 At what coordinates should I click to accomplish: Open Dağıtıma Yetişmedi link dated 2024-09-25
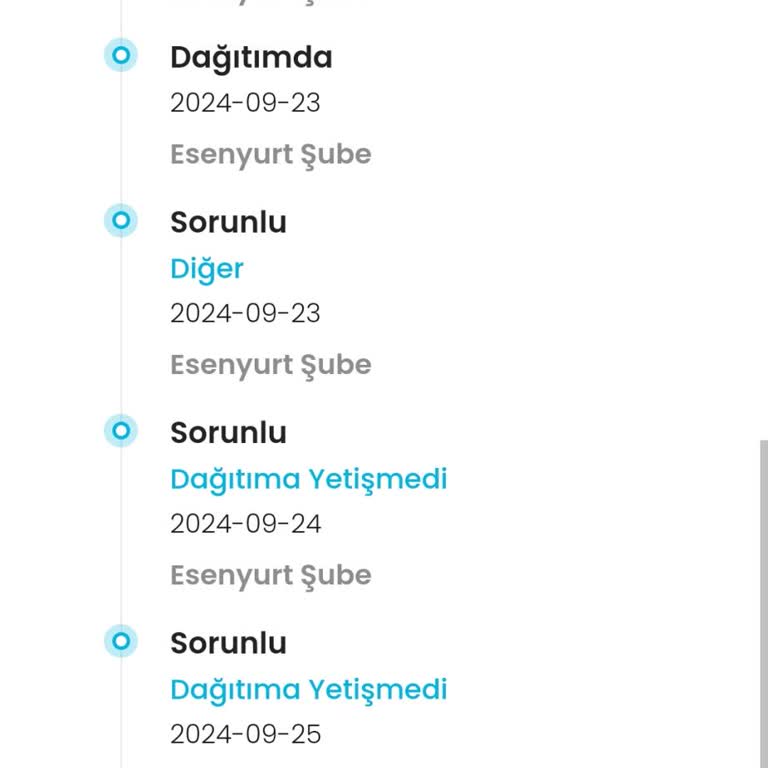click(x=309, y=690)
